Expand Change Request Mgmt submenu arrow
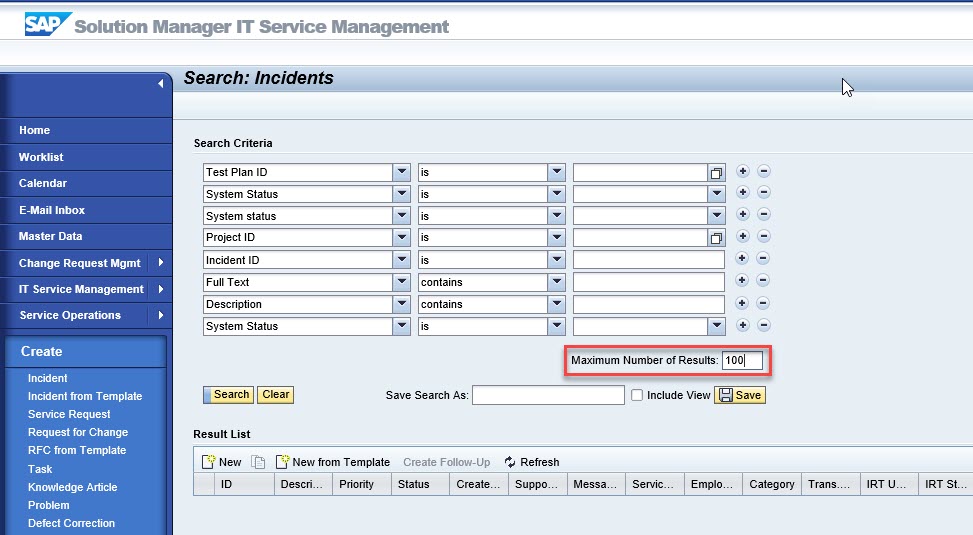This screenshot has width=973, height=535. coord(161,263)
